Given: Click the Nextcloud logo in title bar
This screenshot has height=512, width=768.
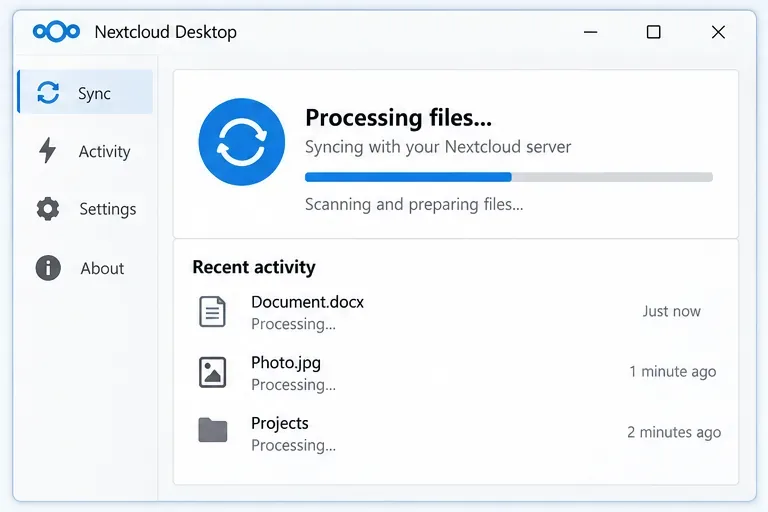Looking at the screenshot, I should 56,32.
